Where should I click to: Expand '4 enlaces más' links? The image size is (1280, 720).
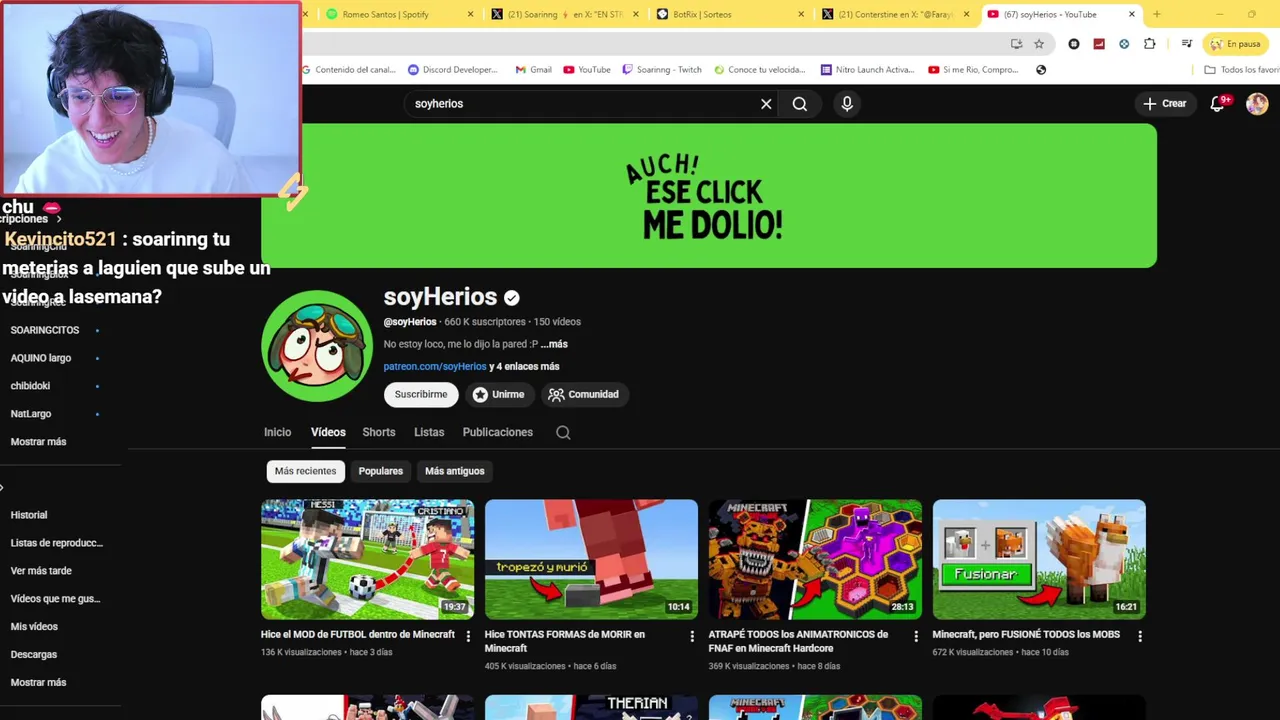click(524, 366)
